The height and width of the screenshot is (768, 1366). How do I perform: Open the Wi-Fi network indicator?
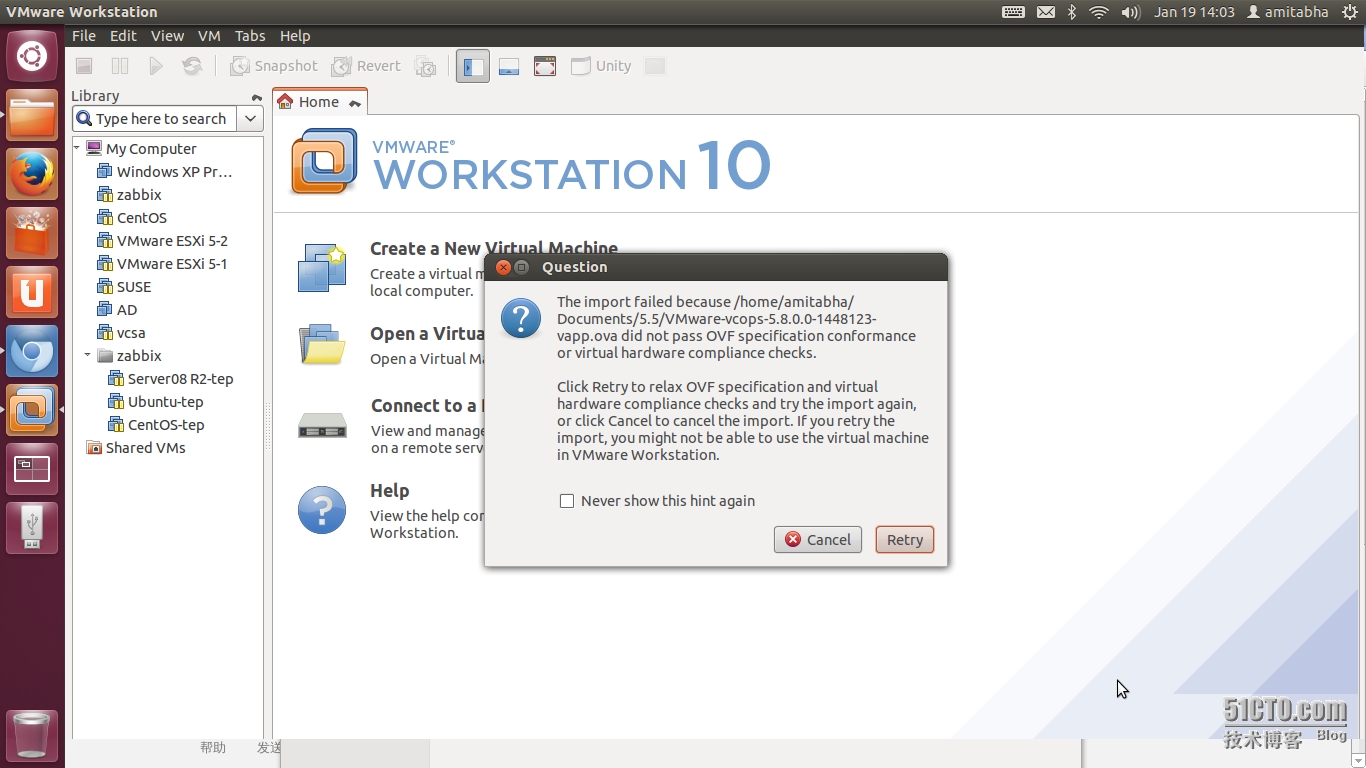click(1099, 12)
